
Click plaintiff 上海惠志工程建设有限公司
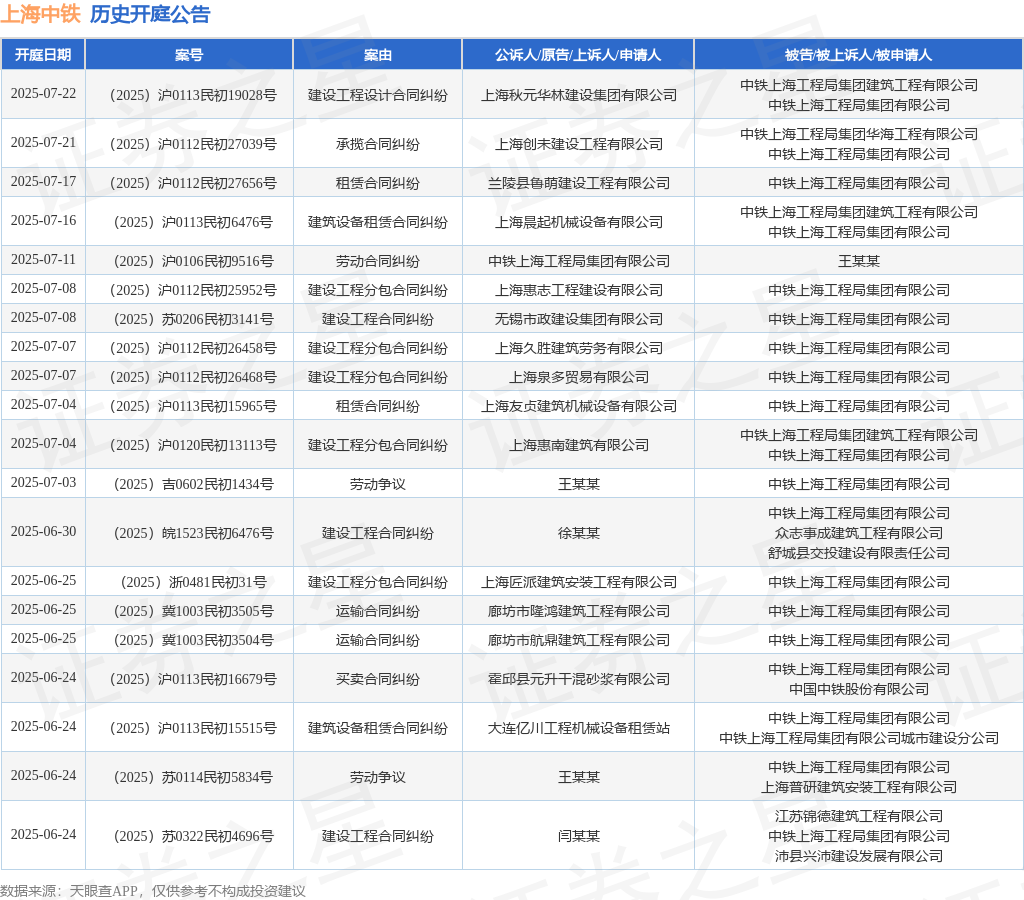pos(579,291)
